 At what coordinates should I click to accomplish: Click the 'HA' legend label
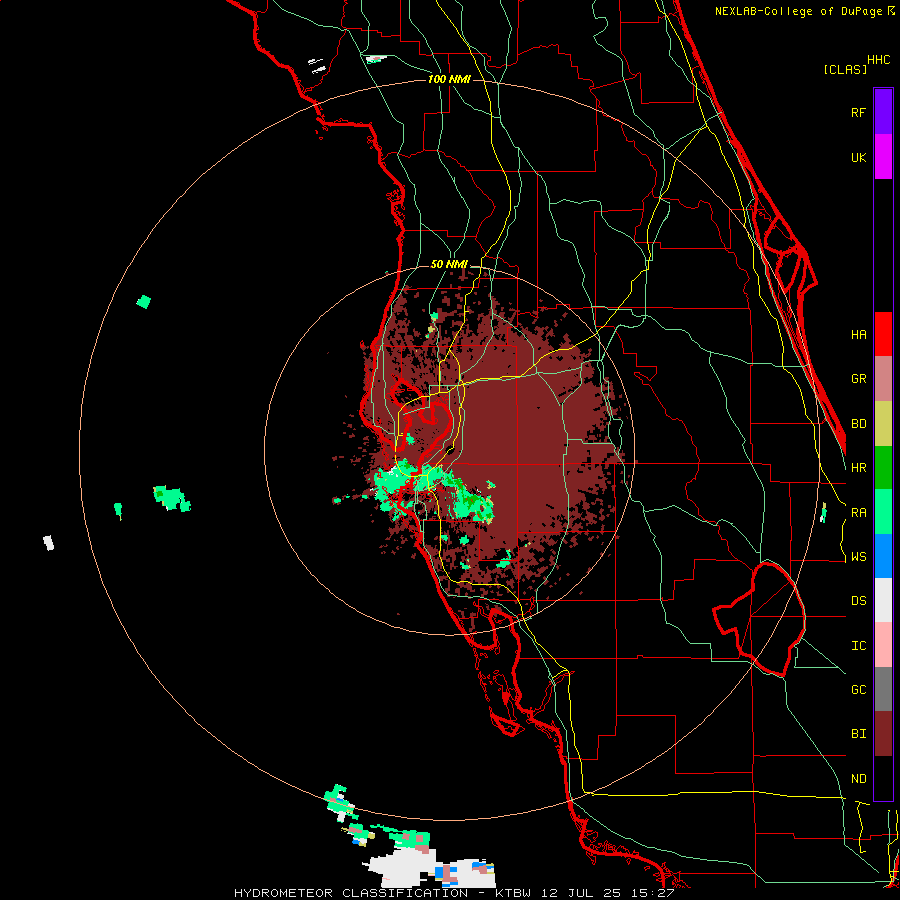coord(858,334)
